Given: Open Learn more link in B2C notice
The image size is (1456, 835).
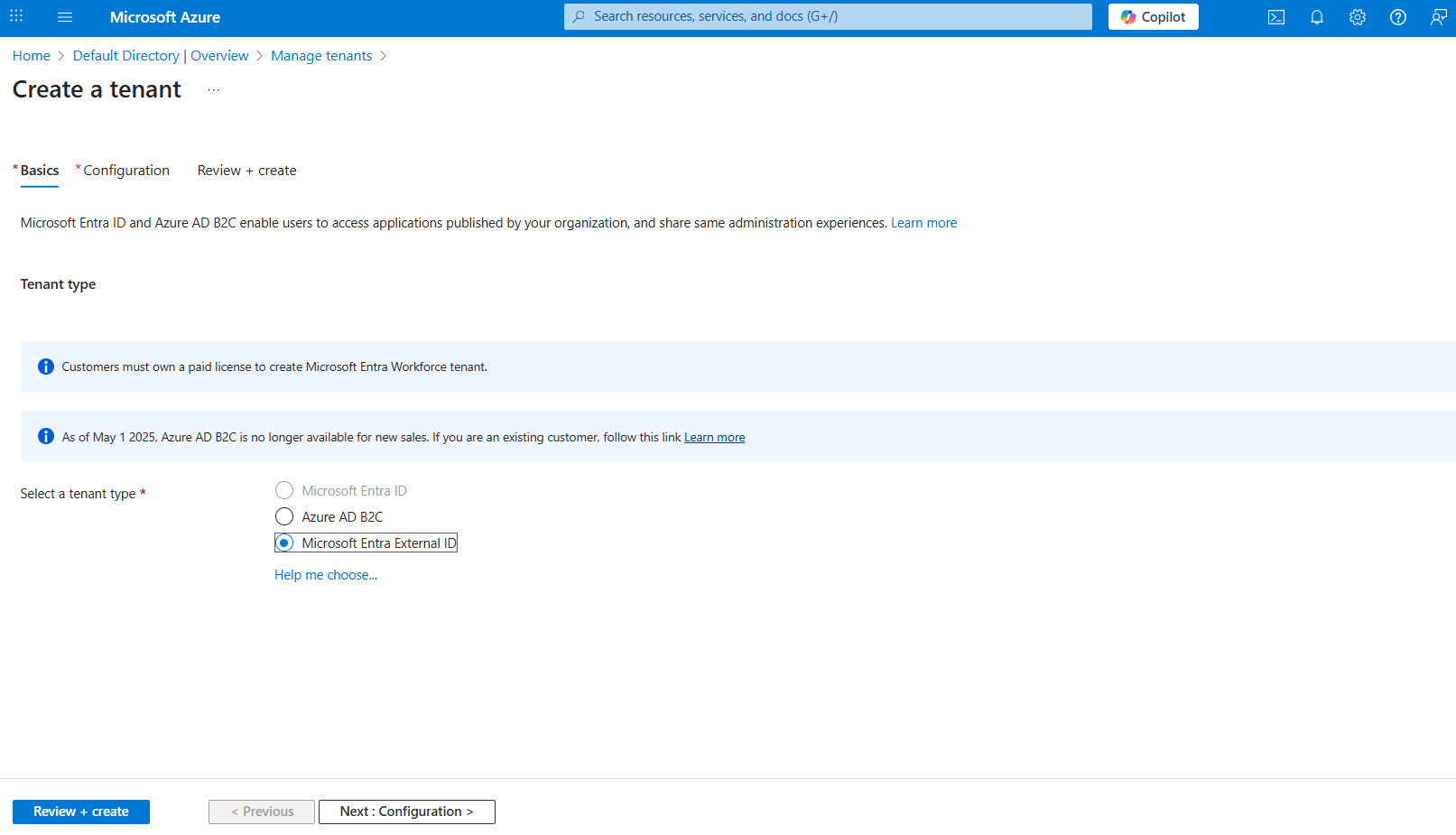Looking at the screenshot, I should (714, 438).
